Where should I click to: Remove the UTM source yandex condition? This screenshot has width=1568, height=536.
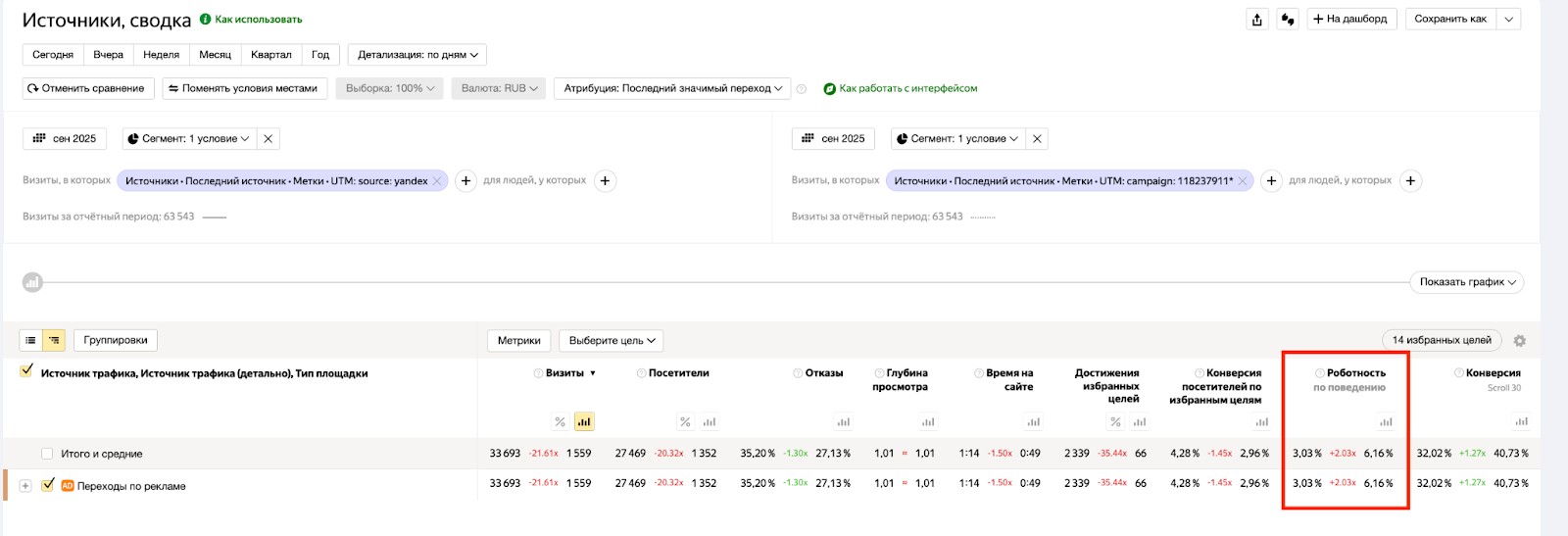tap(438, 181)
